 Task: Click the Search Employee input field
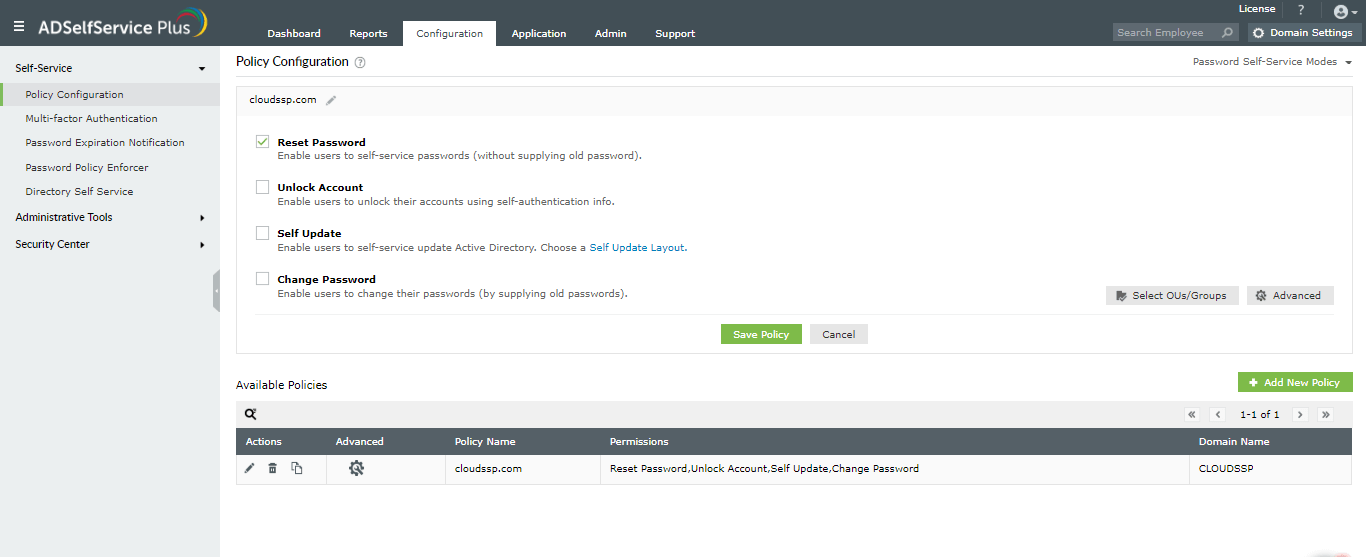(x=1166, y=33)
